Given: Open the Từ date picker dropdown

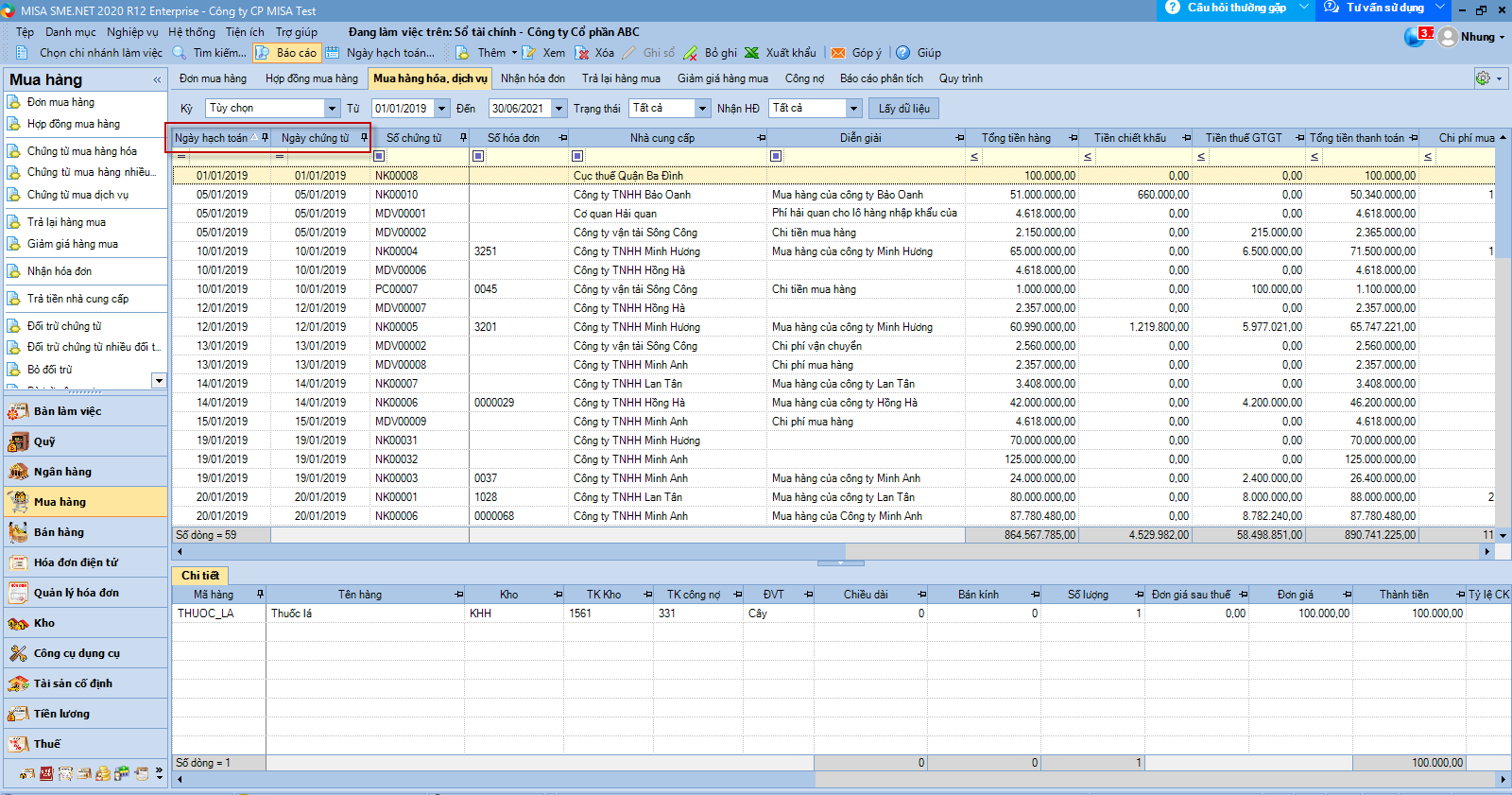Looking at the screenshot, I should point(441,109).
